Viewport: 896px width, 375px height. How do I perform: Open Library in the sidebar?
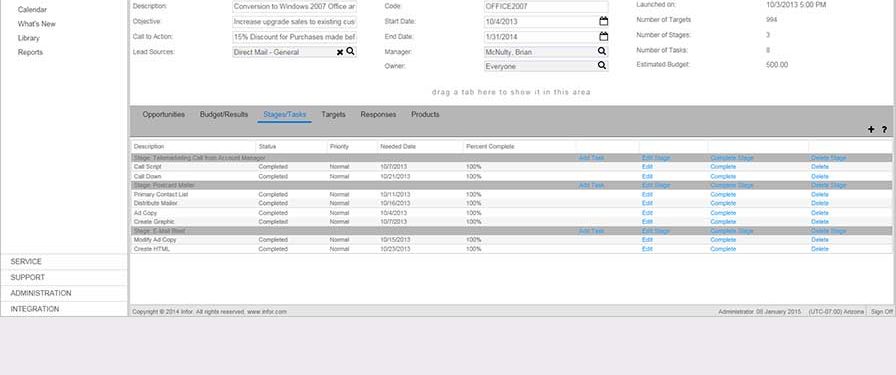click(x=29, y=38)
